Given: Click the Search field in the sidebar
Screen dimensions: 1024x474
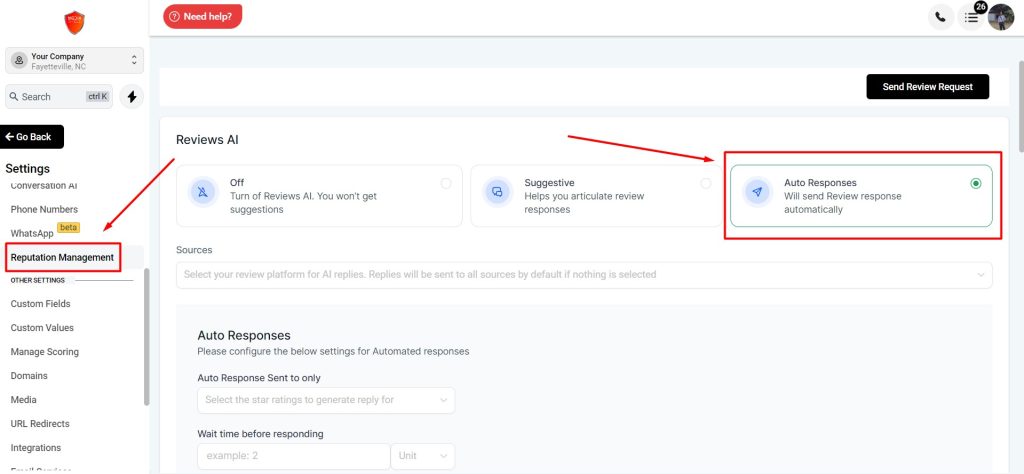Looking at the screenshot, I should tap(59, 97).
